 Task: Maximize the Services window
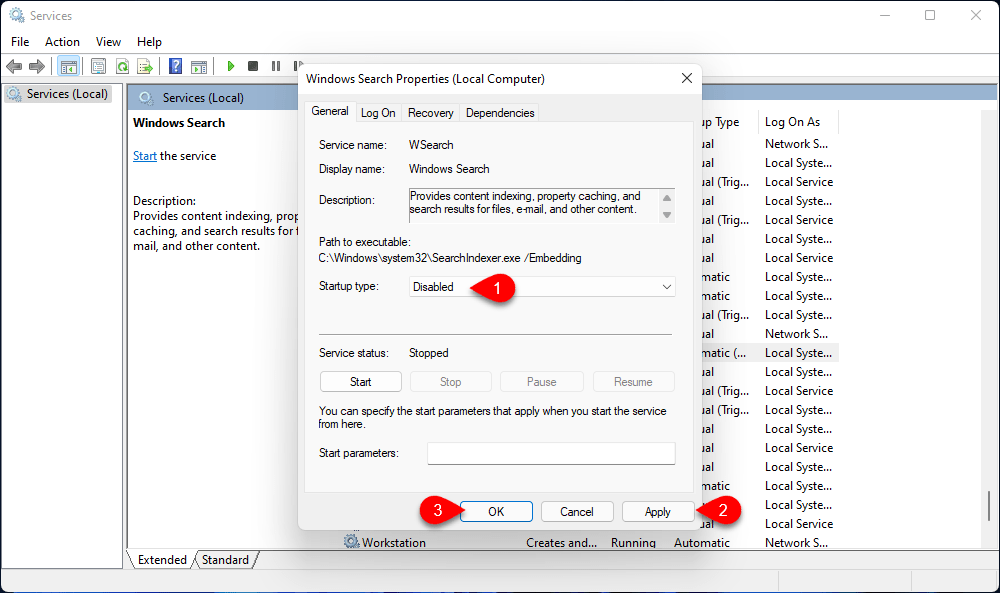930,15
